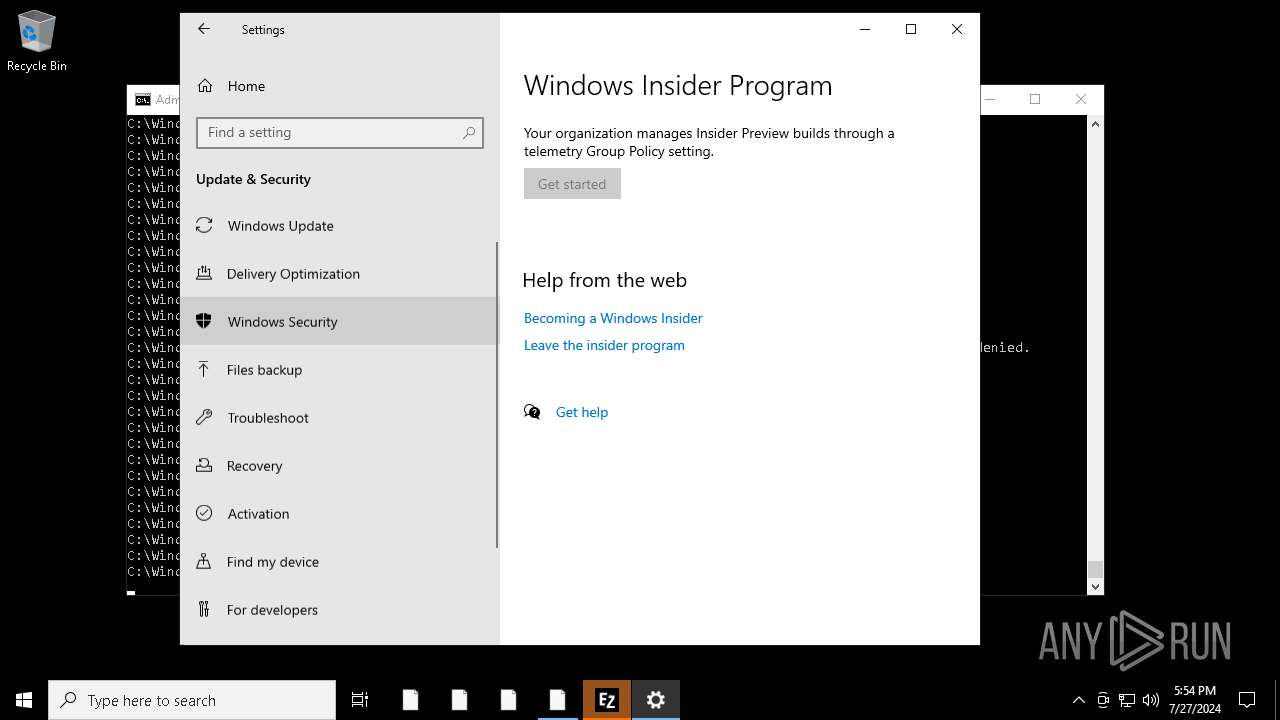This screenshot has height=720, width=1280.
Task: Click the EZ app icon on the taskbar
Action: click(x=607, y=700)
